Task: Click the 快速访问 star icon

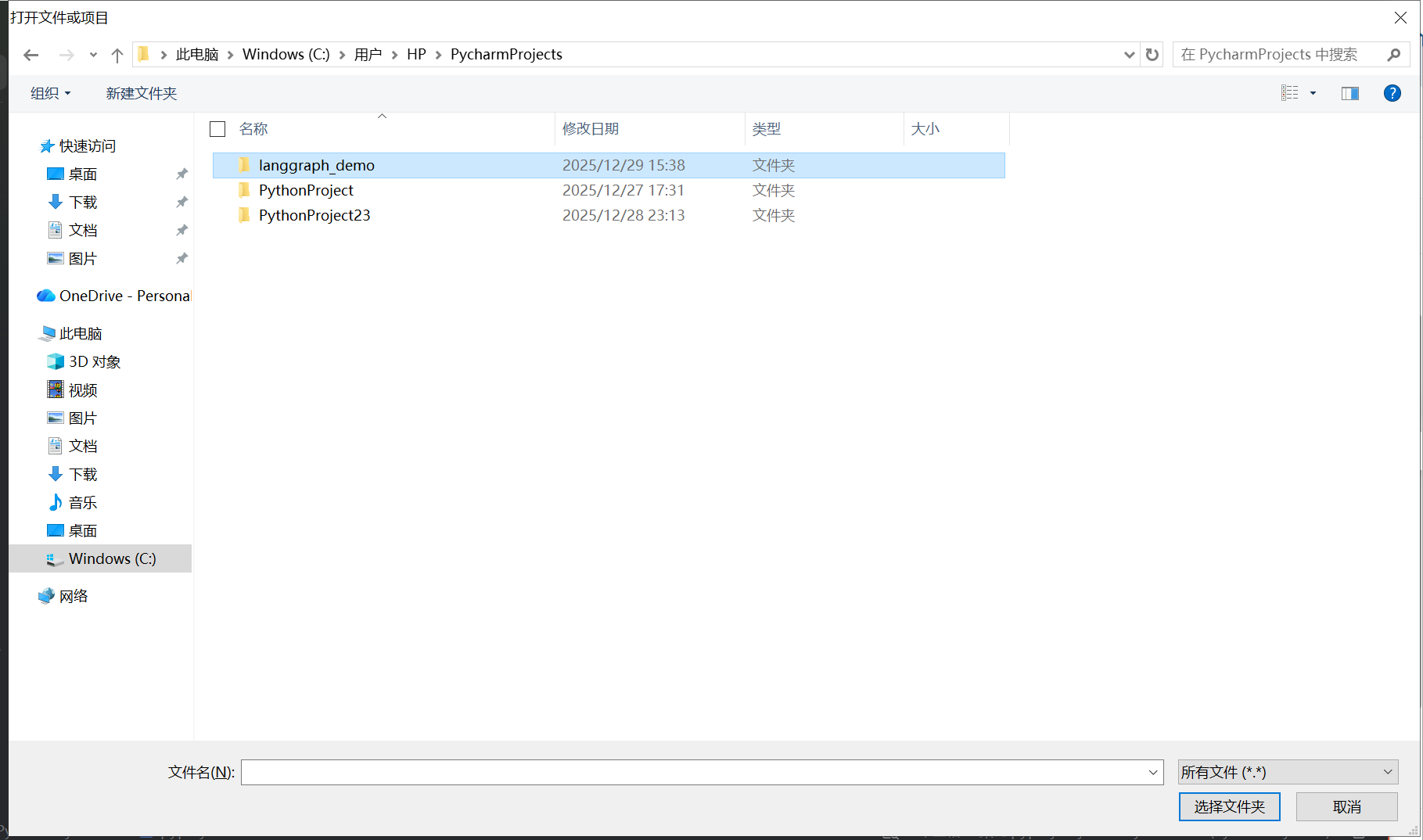Action: click(47, 146)
